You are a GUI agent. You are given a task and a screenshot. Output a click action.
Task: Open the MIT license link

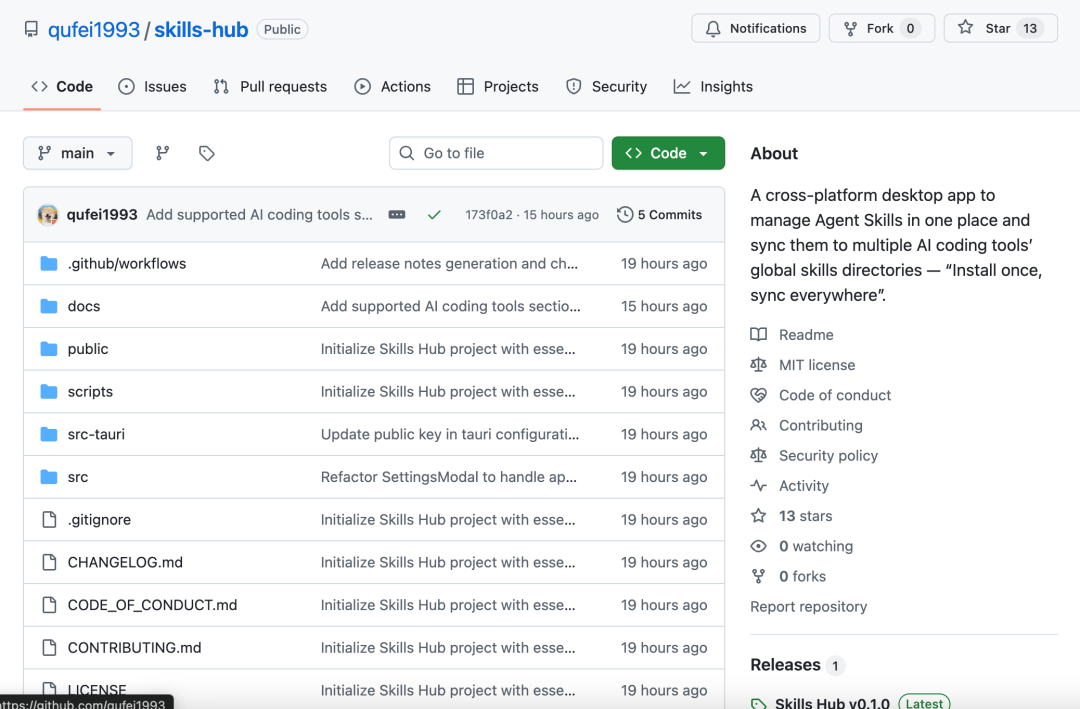pyautogui.click(x=817, y=365)
